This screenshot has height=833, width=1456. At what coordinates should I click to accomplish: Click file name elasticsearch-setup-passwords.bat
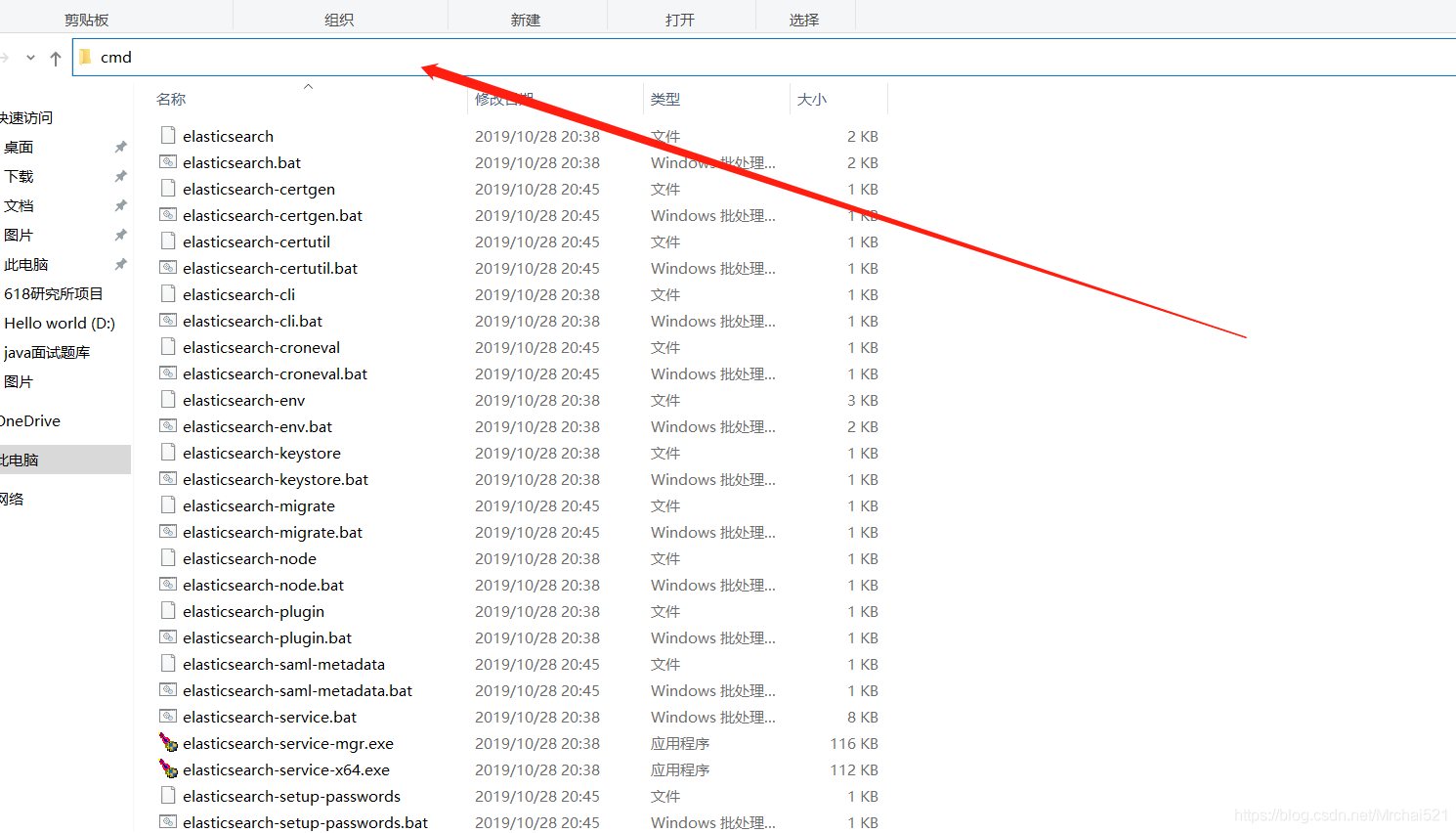305,822
